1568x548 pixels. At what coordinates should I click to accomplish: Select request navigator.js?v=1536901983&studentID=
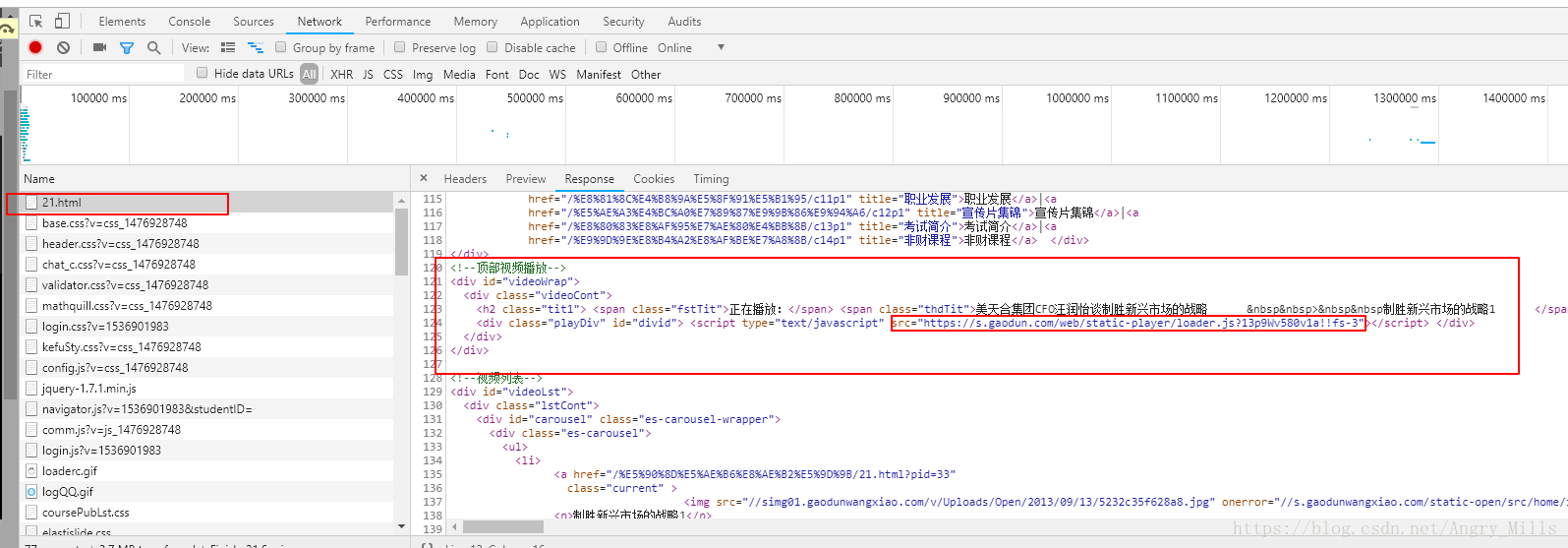pyautogui.click(x=207, y=409)
